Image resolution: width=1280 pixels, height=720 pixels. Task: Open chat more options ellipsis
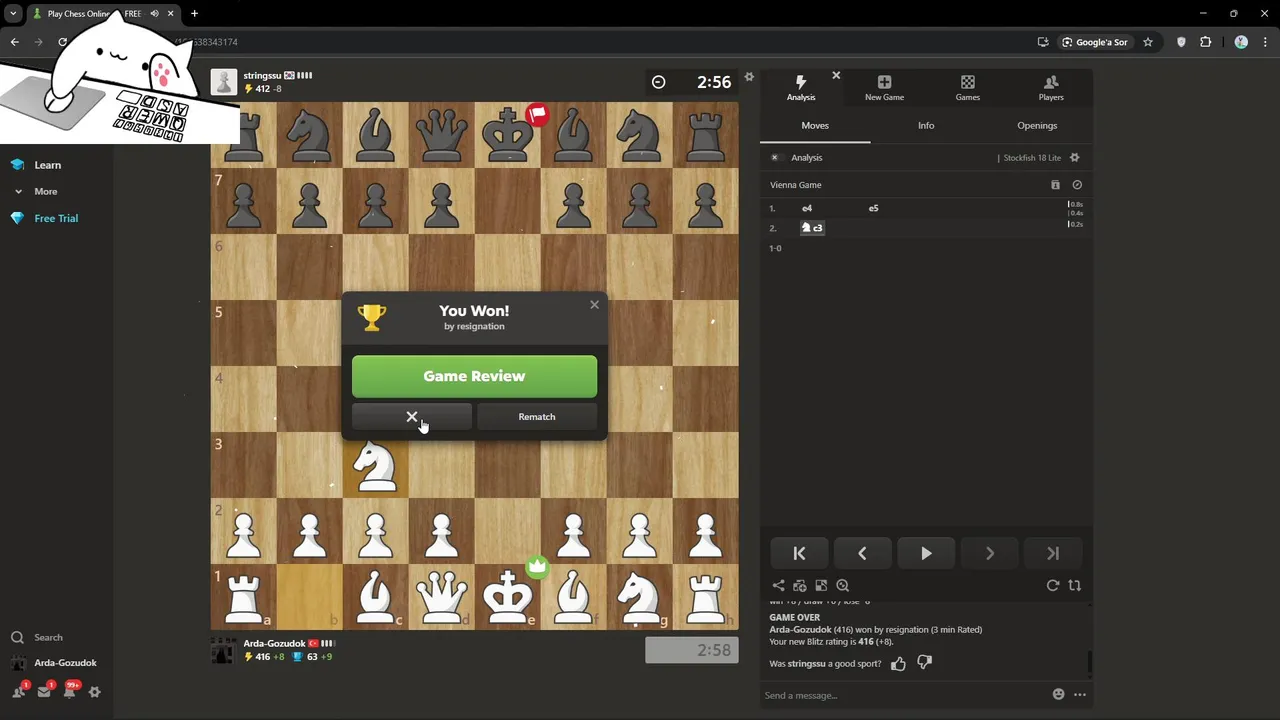coord(1080,695)
